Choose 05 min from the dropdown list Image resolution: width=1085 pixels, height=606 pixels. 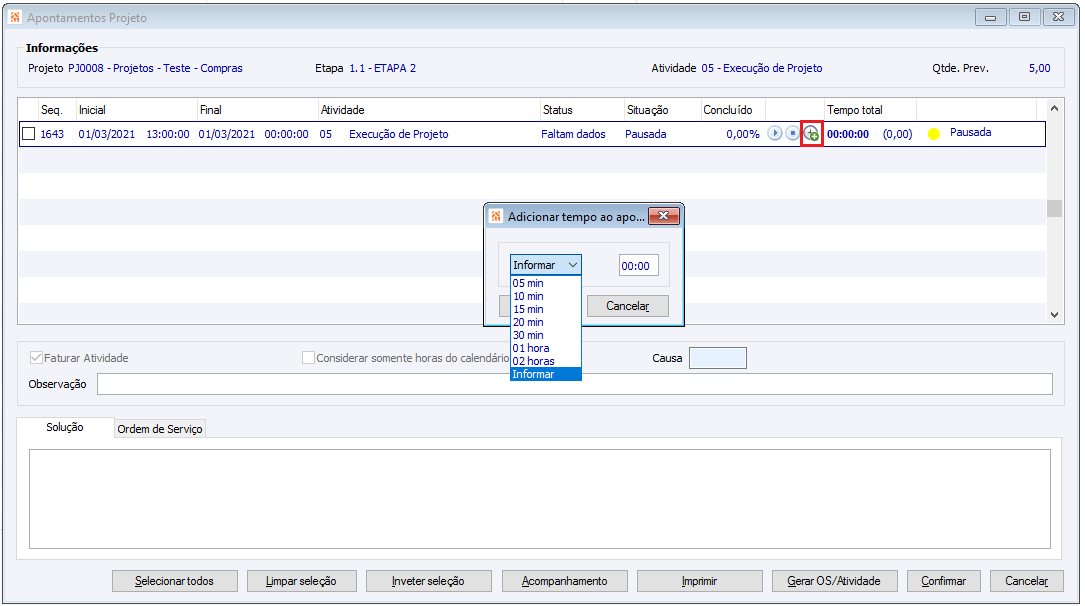click(x=545, y=283)
